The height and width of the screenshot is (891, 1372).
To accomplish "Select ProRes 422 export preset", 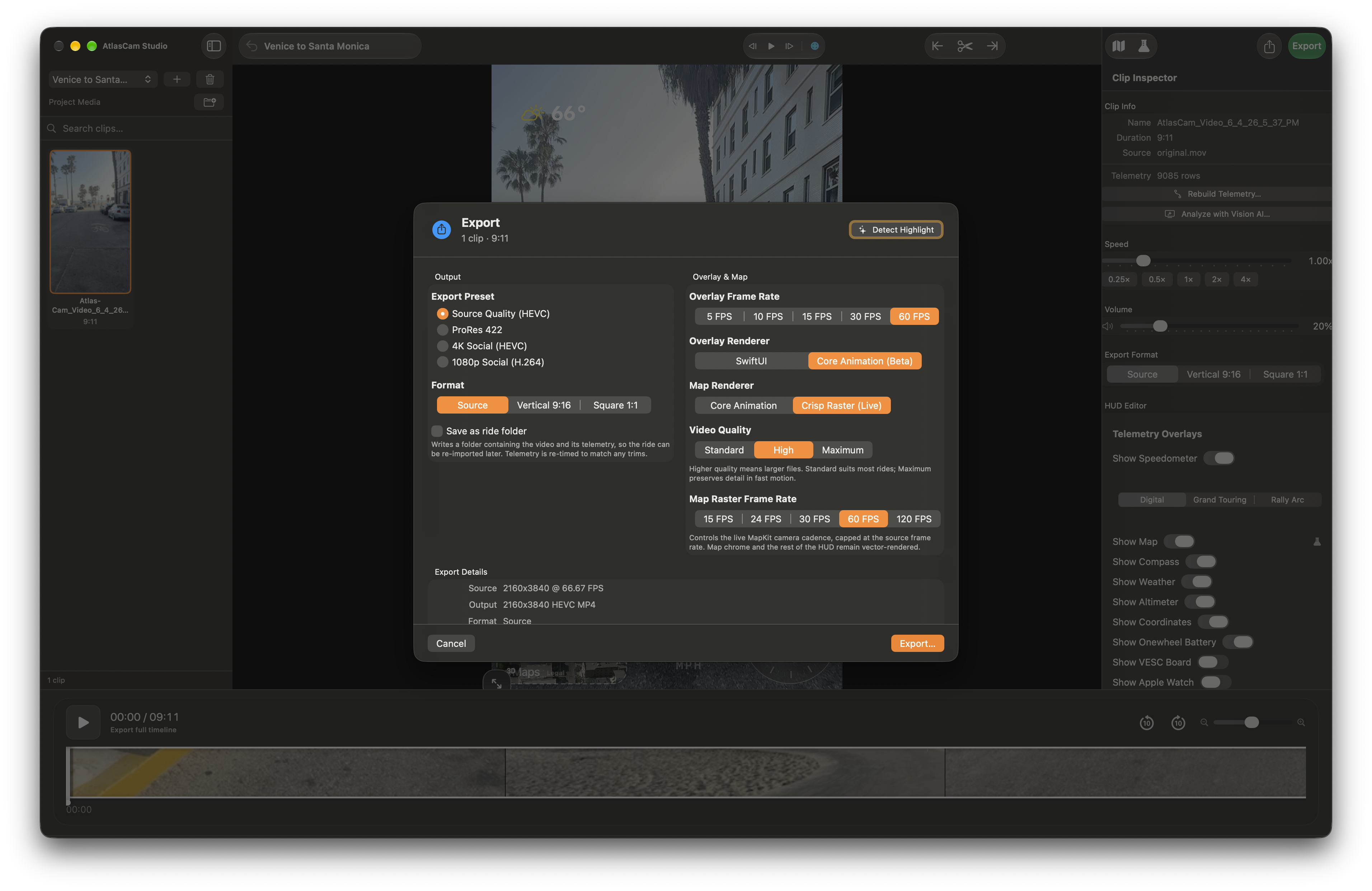I will click(469, 330).
